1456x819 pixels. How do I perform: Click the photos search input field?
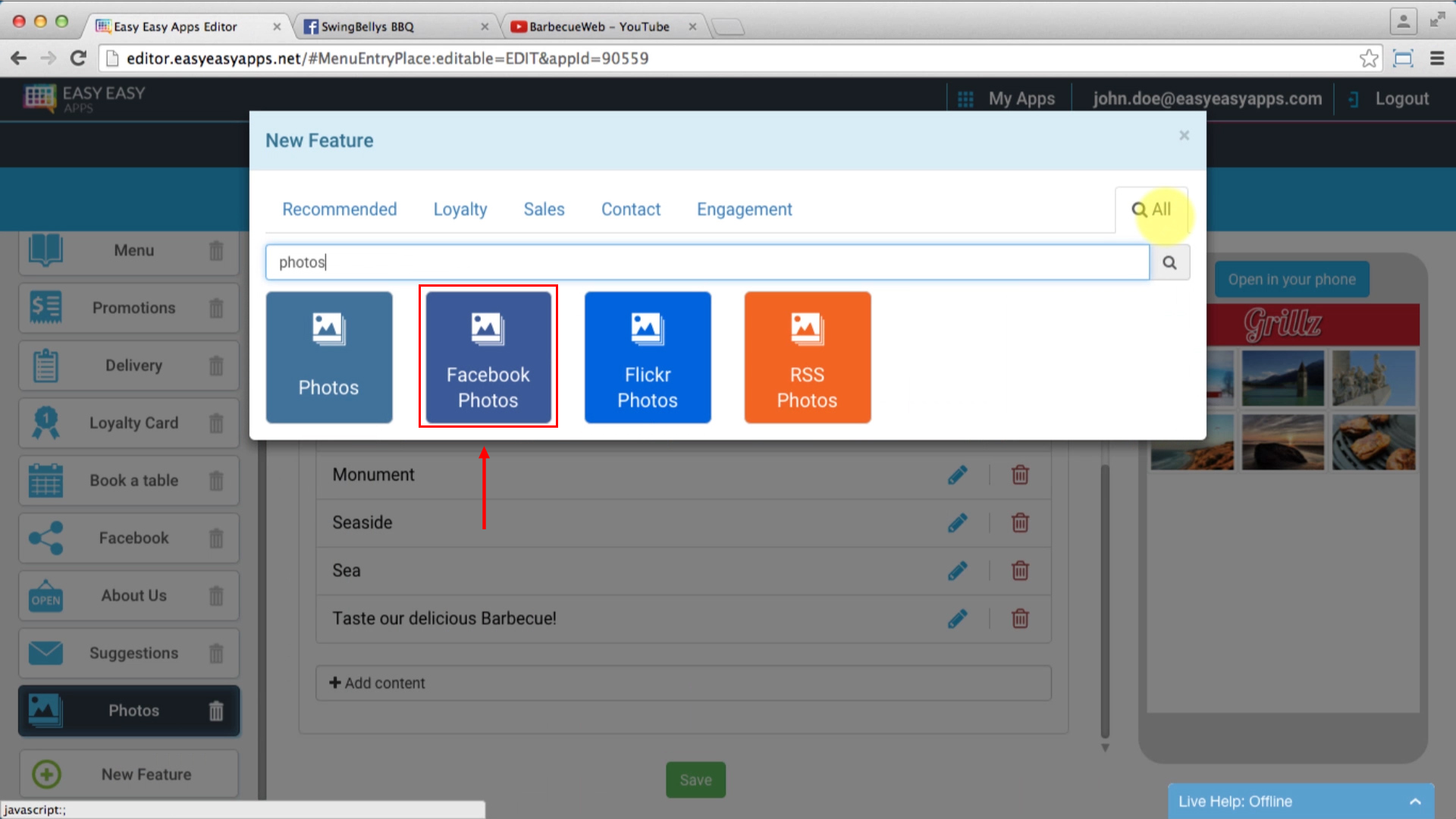click(708, 262)
